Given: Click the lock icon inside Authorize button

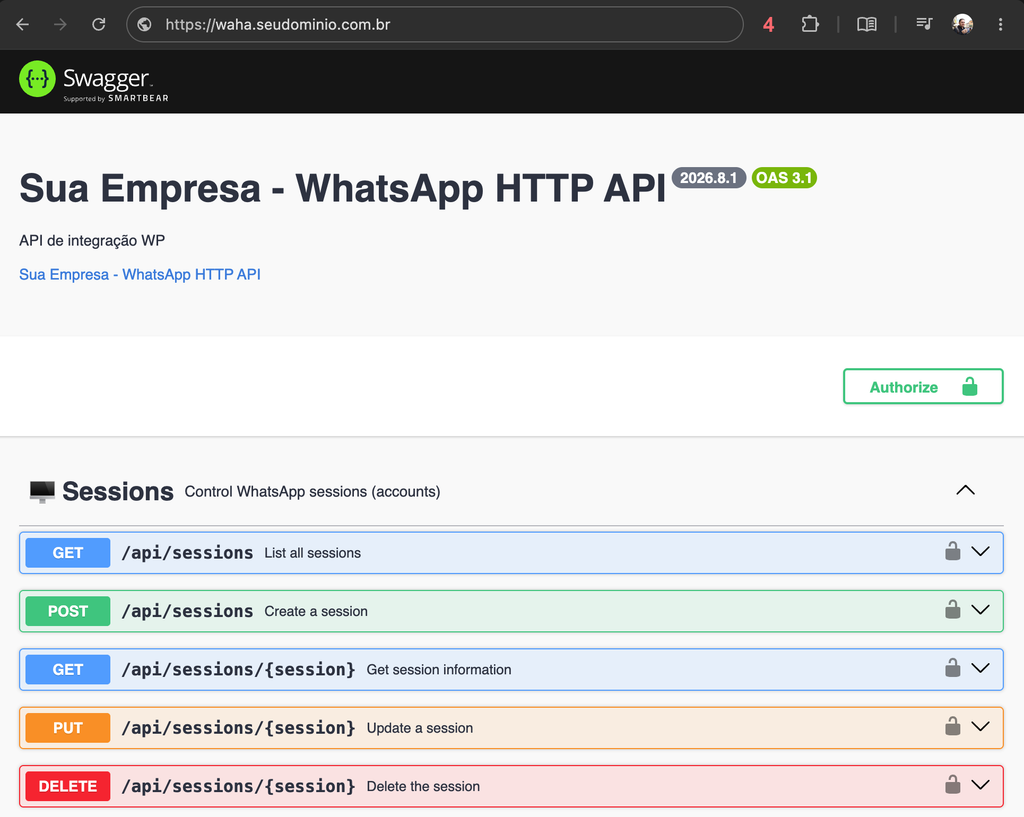Looking at the screenshot, I should (970, 387).
